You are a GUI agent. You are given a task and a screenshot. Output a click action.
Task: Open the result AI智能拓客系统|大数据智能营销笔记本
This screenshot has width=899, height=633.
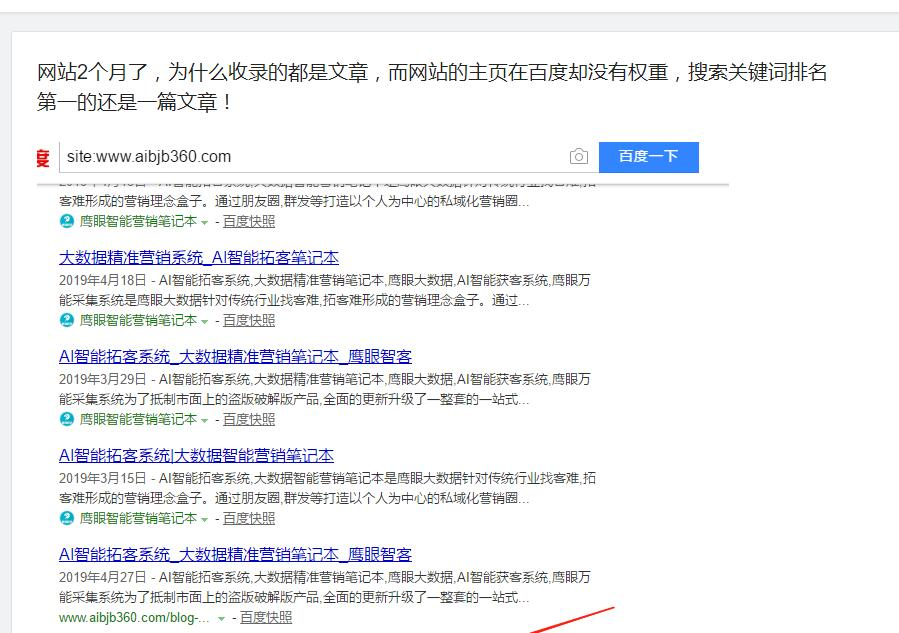(x=196, y=456)
